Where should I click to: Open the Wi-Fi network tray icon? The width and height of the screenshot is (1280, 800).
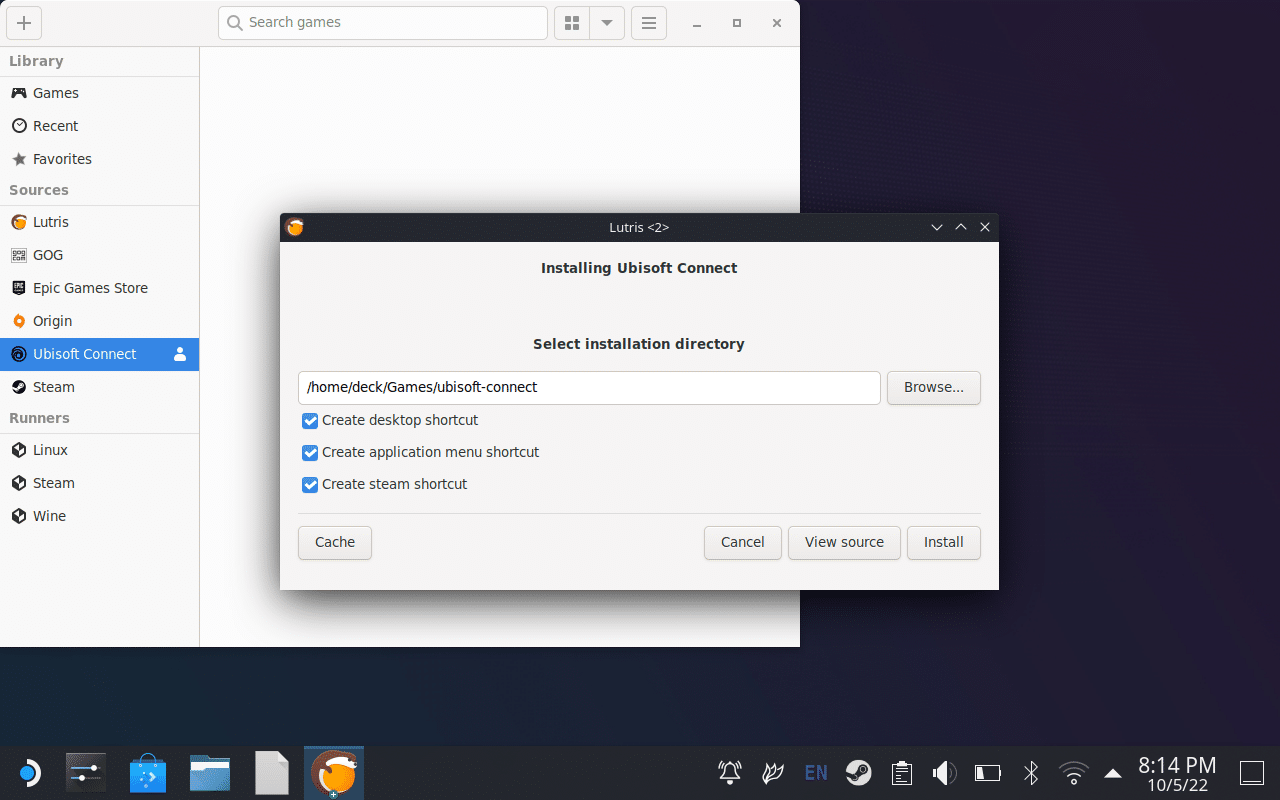[x=1074, y=773]
